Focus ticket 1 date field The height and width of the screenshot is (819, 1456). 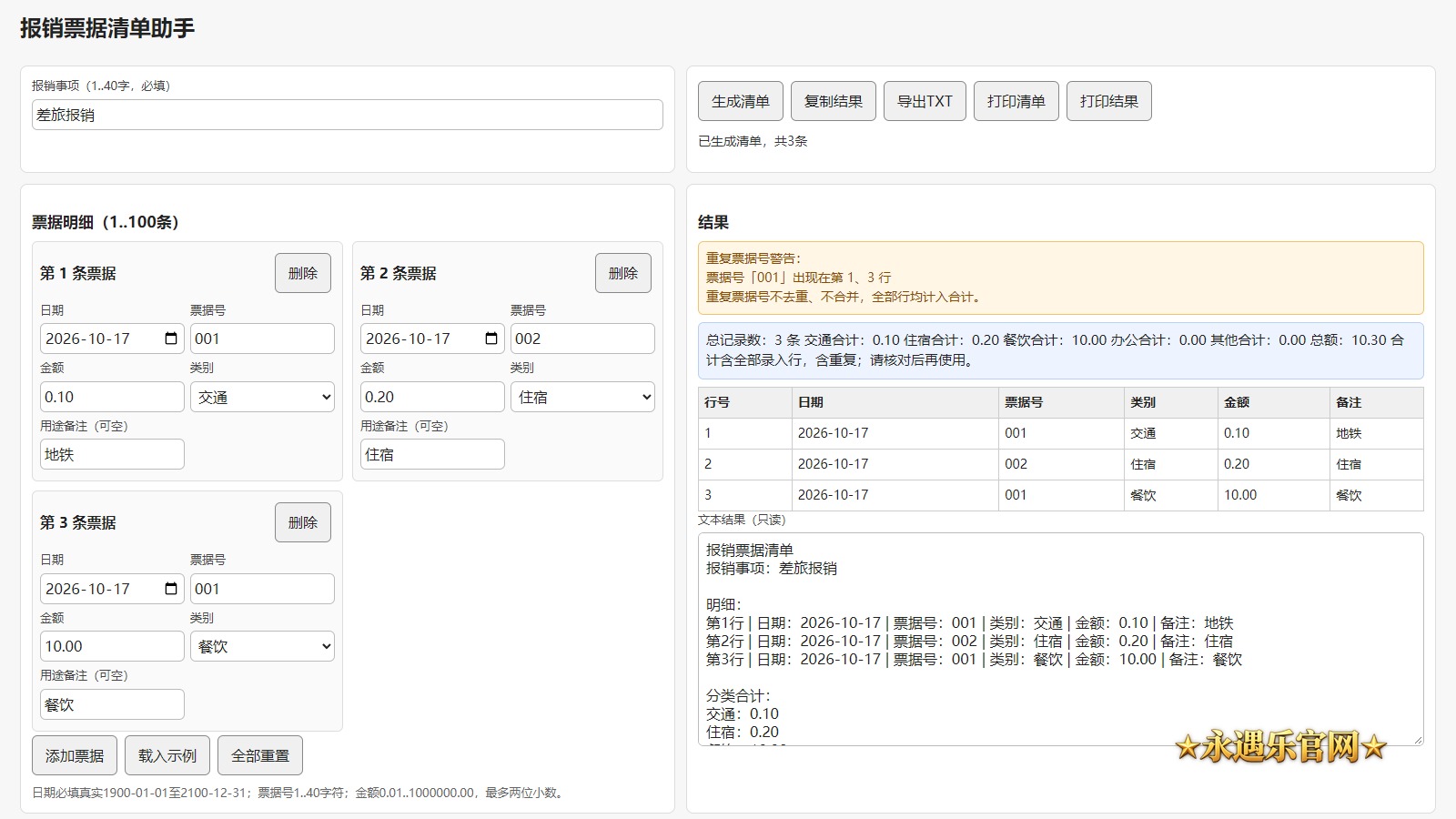(x=112, y=339)
